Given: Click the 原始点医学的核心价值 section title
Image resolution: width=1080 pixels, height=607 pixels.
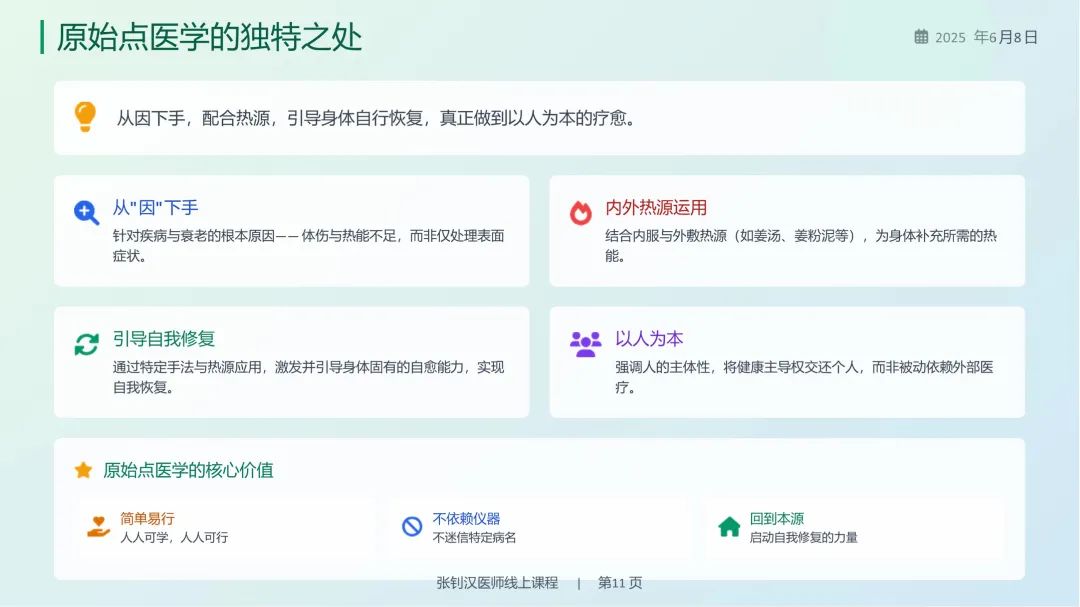Looking at the screenshot, I should point(188,470).
